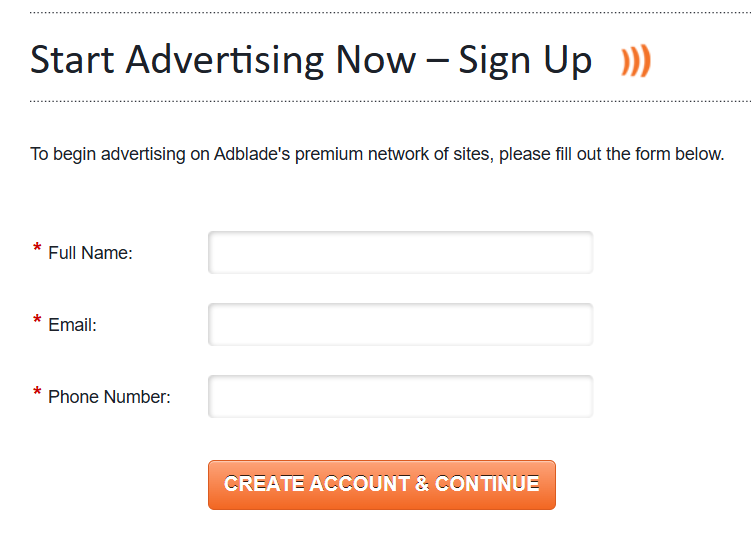Screen dimensions: 751x534
Task: Click the red asterisk beside Full Name
Action: [37, 250]
